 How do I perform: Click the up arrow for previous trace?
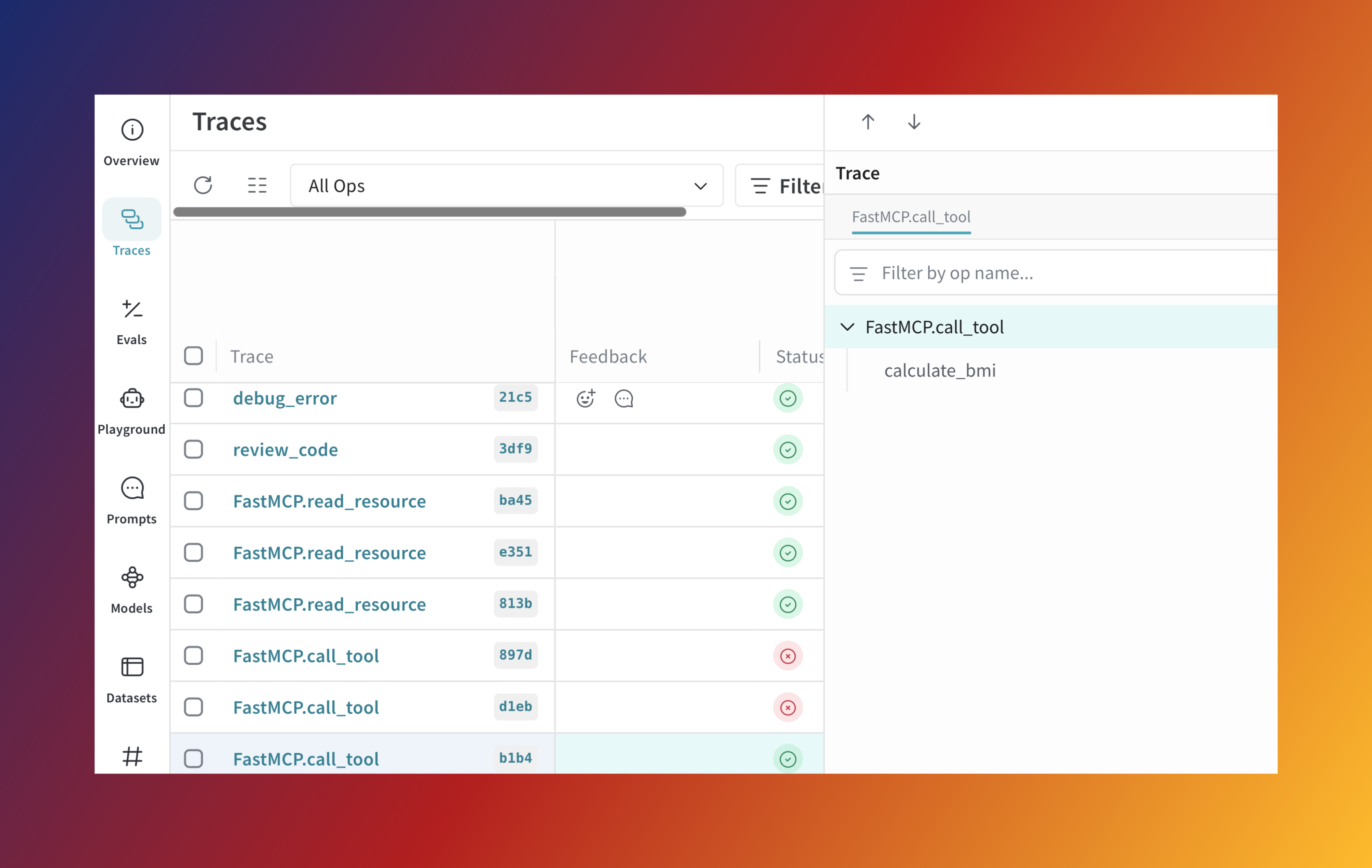click(868, 122)
